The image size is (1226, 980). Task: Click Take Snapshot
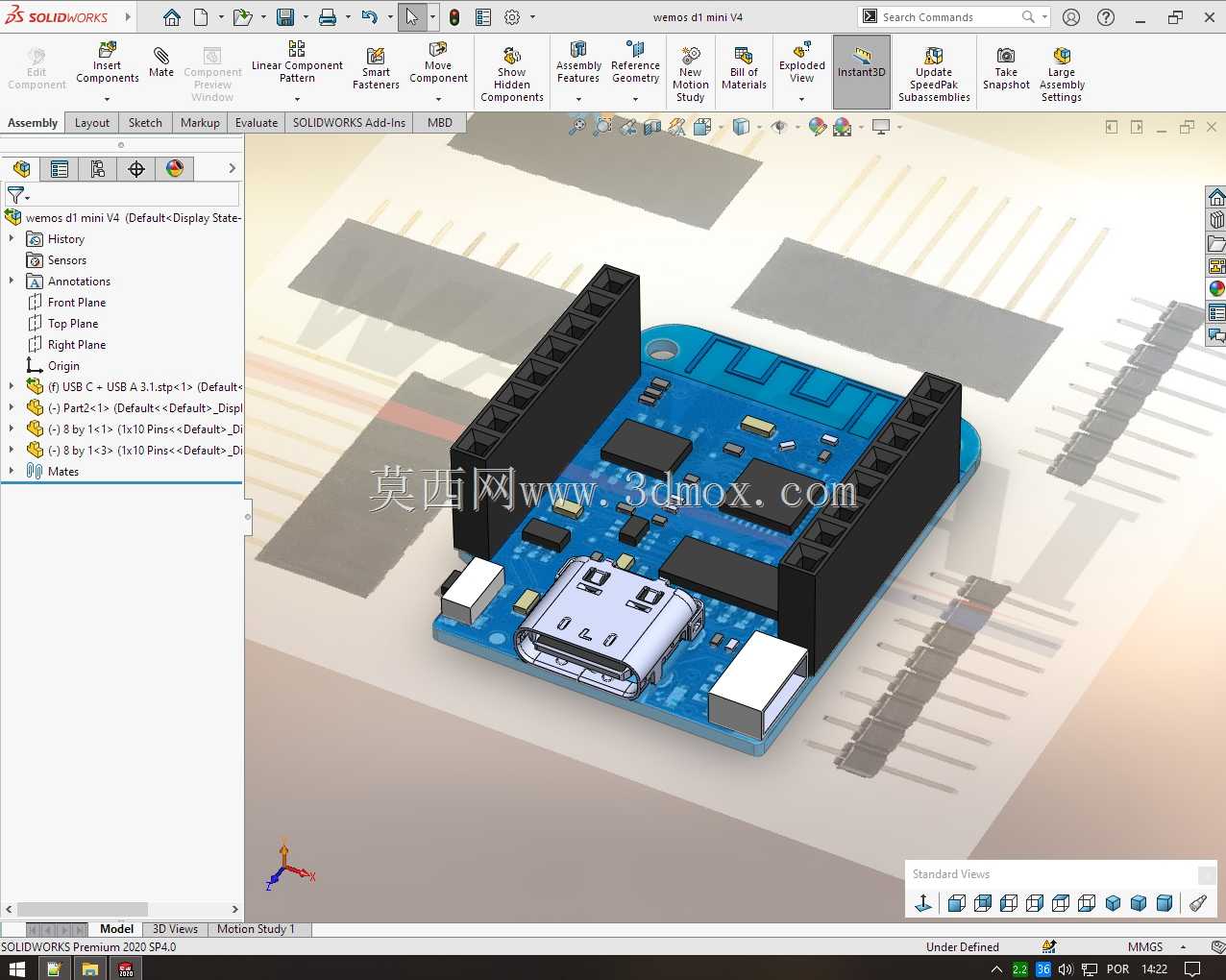pos(1006,69)
